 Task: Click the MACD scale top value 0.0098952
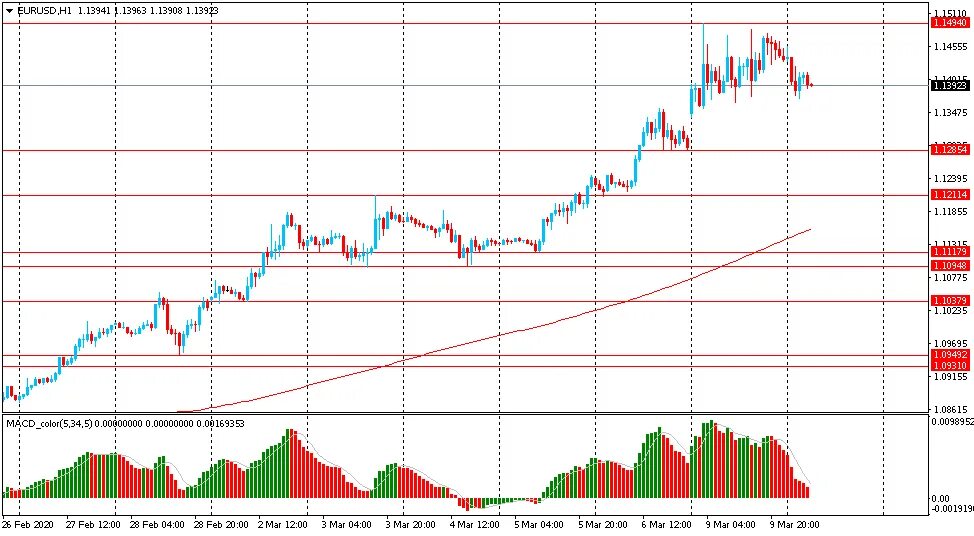pos(953,421)
